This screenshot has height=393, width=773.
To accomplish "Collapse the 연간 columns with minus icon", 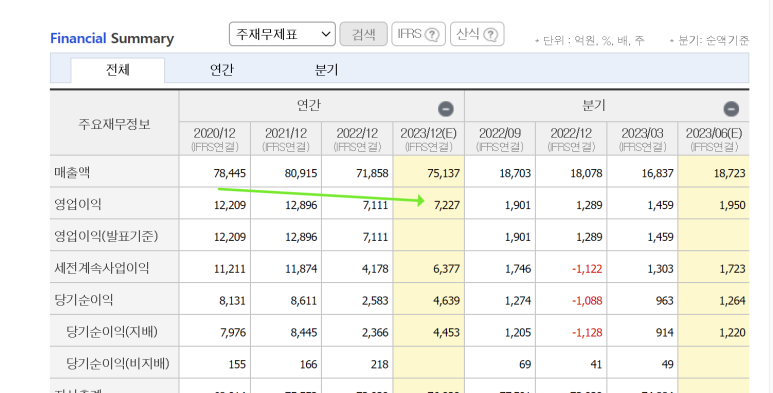I will tap(446, 108).
